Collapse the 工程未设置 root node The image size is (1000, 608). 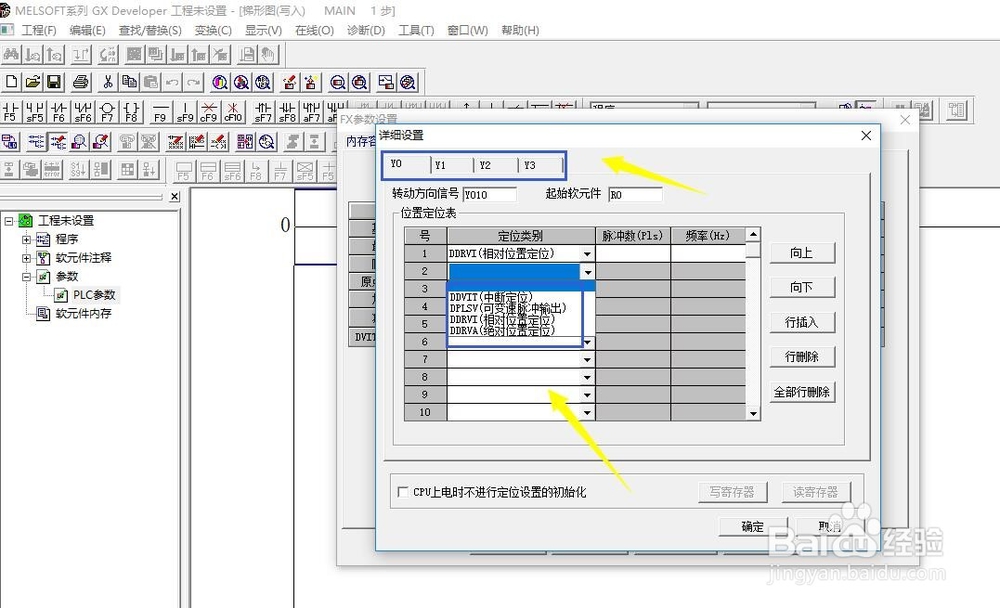tap(8, 221)
